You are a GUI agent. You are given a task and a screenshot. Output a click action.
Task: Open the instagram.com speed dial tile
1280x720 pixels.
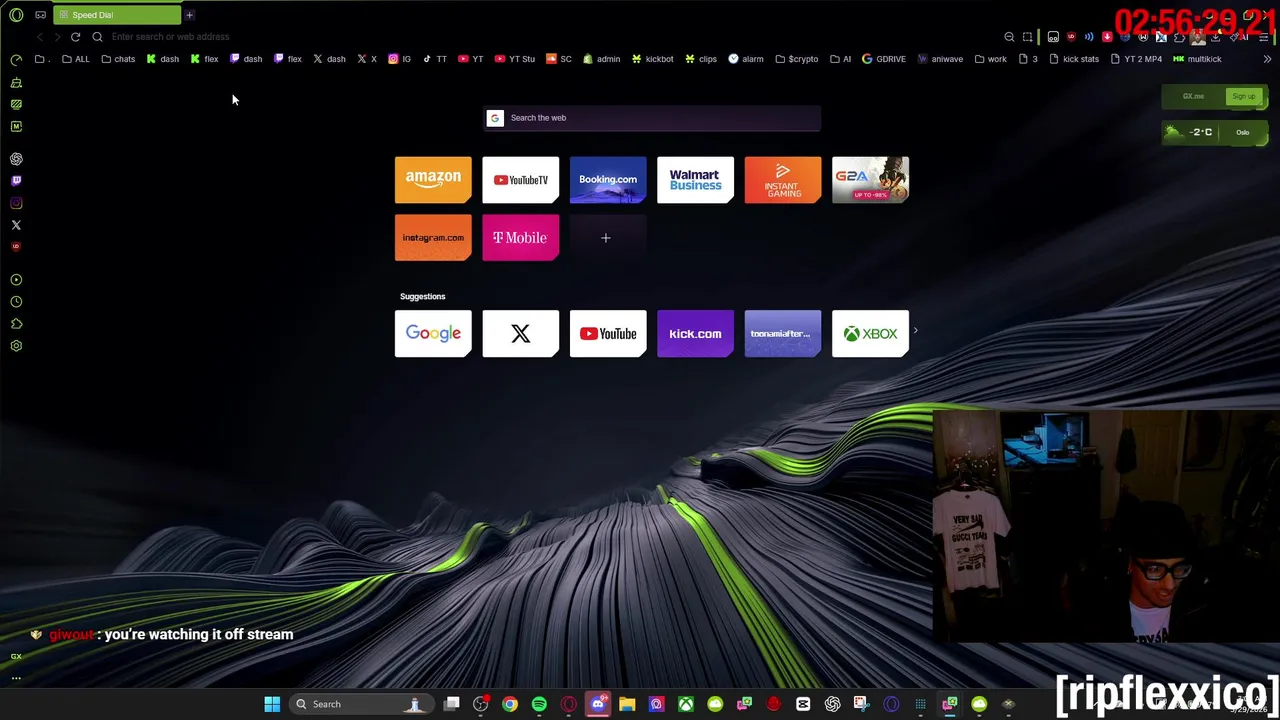(x=433, y=238)
